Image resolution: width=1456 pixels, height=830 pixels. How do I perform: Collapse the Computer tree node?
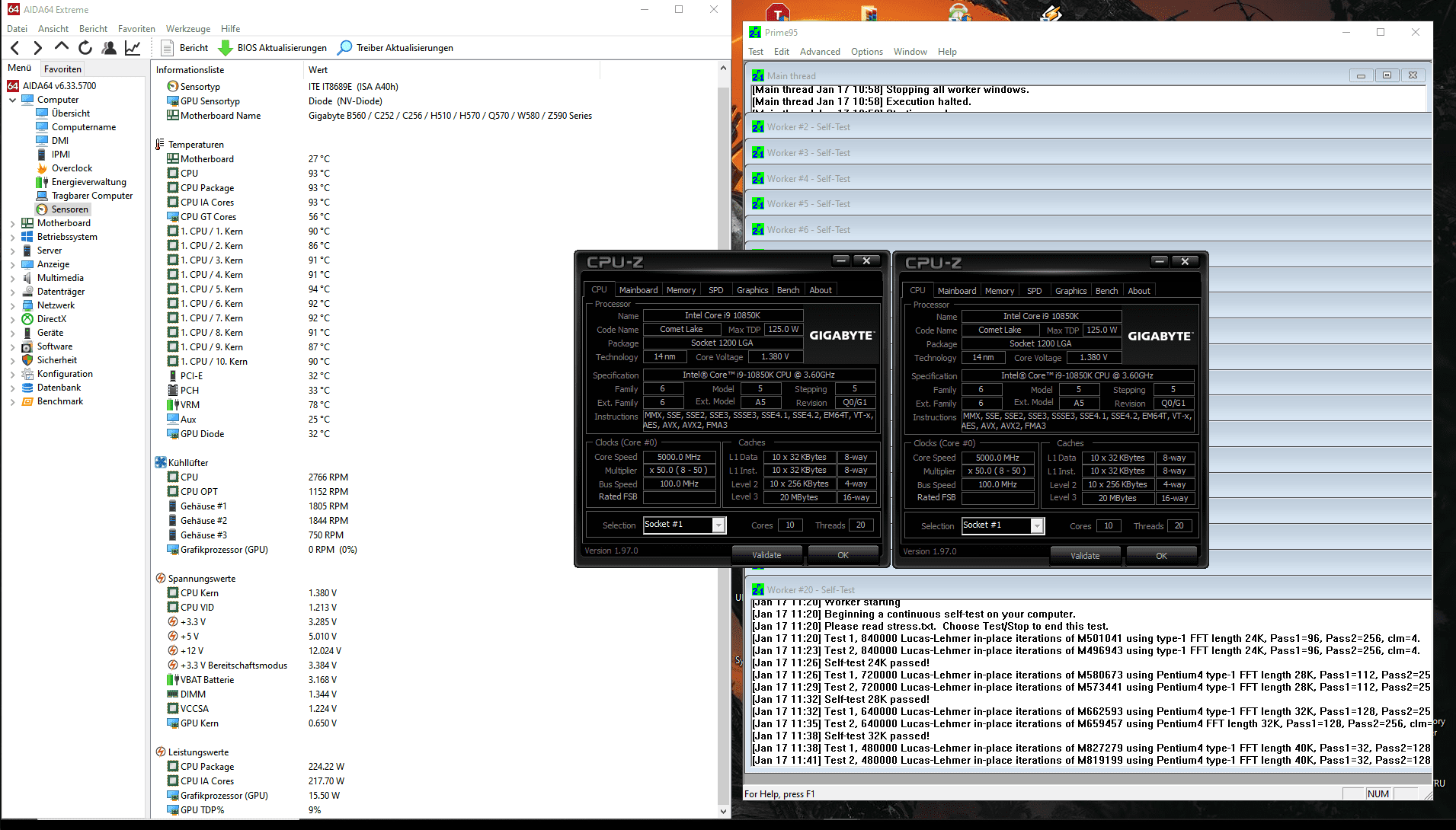[x=12, y=100]
